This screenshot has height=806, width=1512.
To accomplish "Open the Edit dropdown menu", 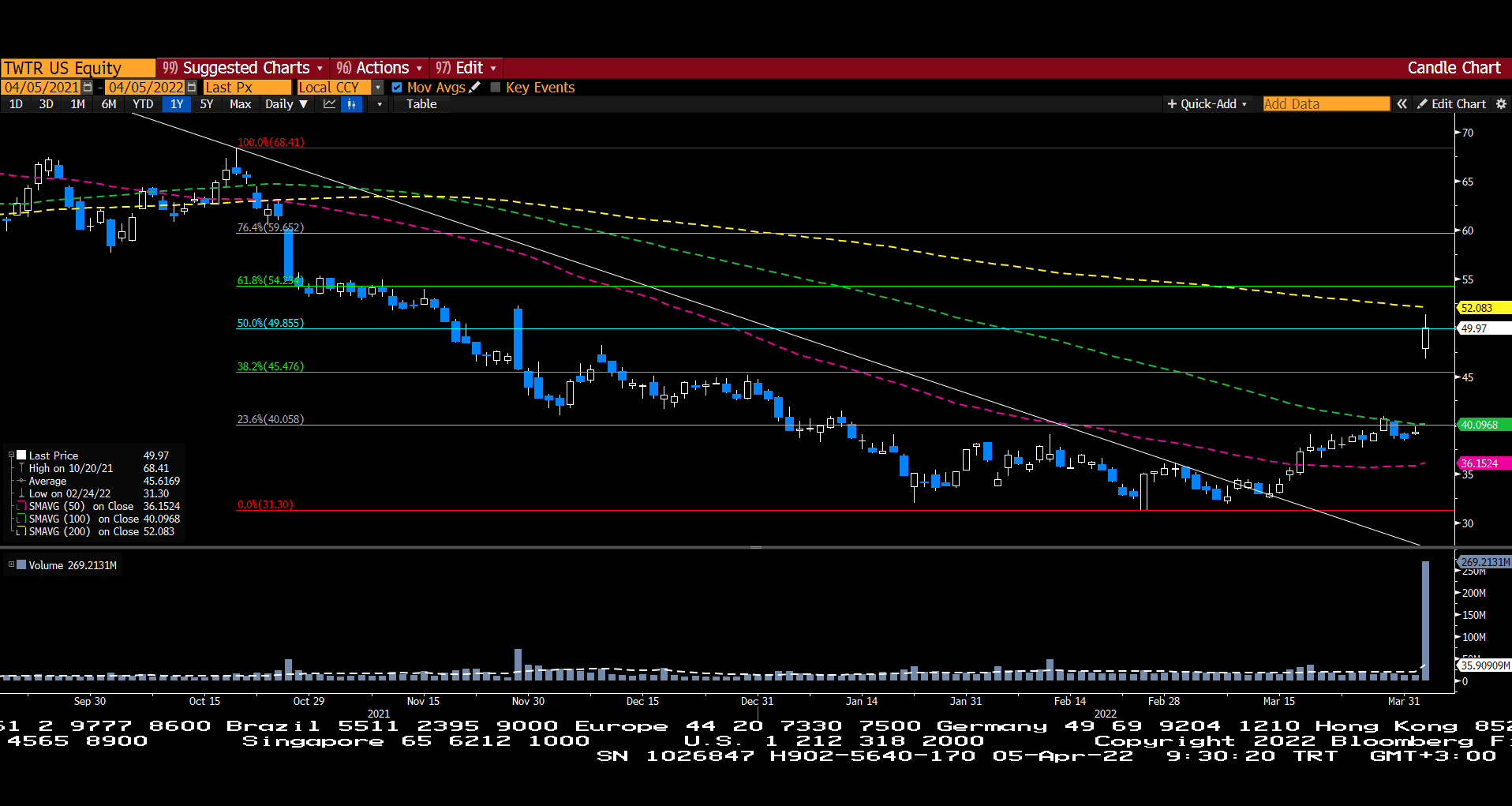I will [466, 68].
